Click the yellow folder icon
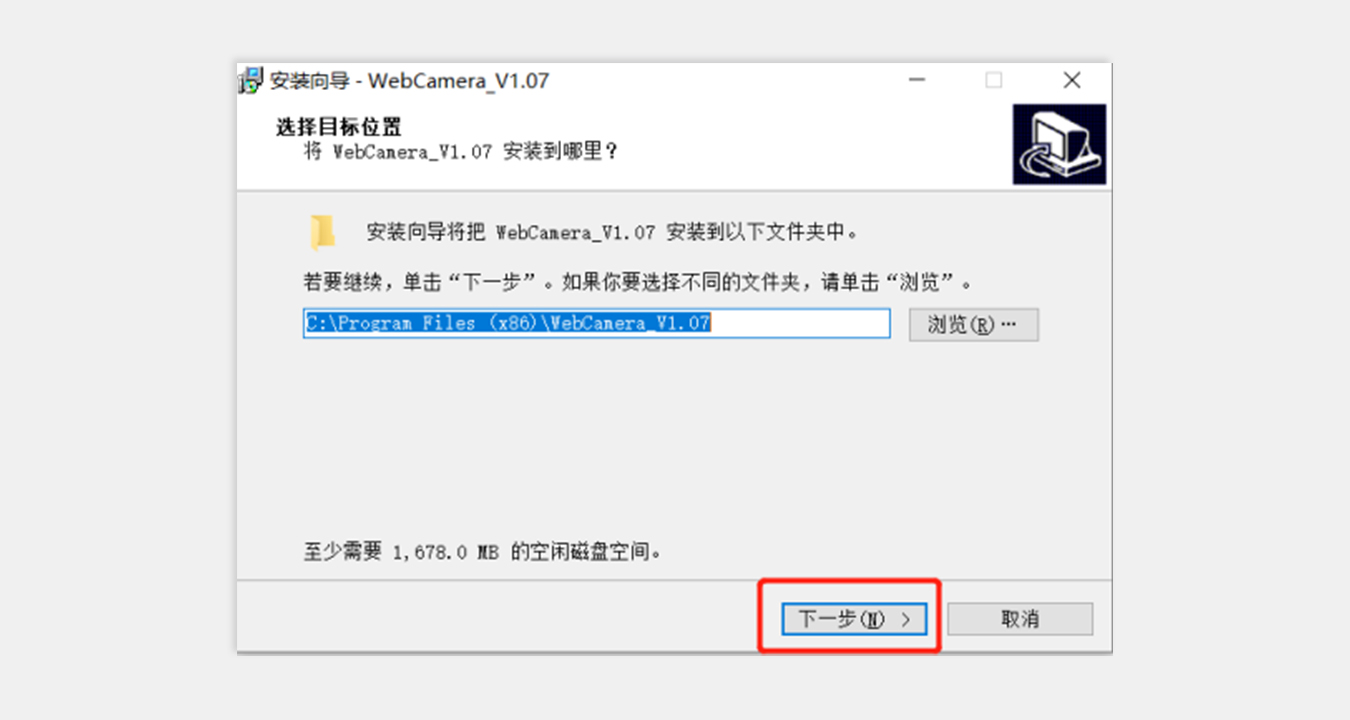Image resolution: width=1350 pixels, height=720 pixels. coord(322,232)
